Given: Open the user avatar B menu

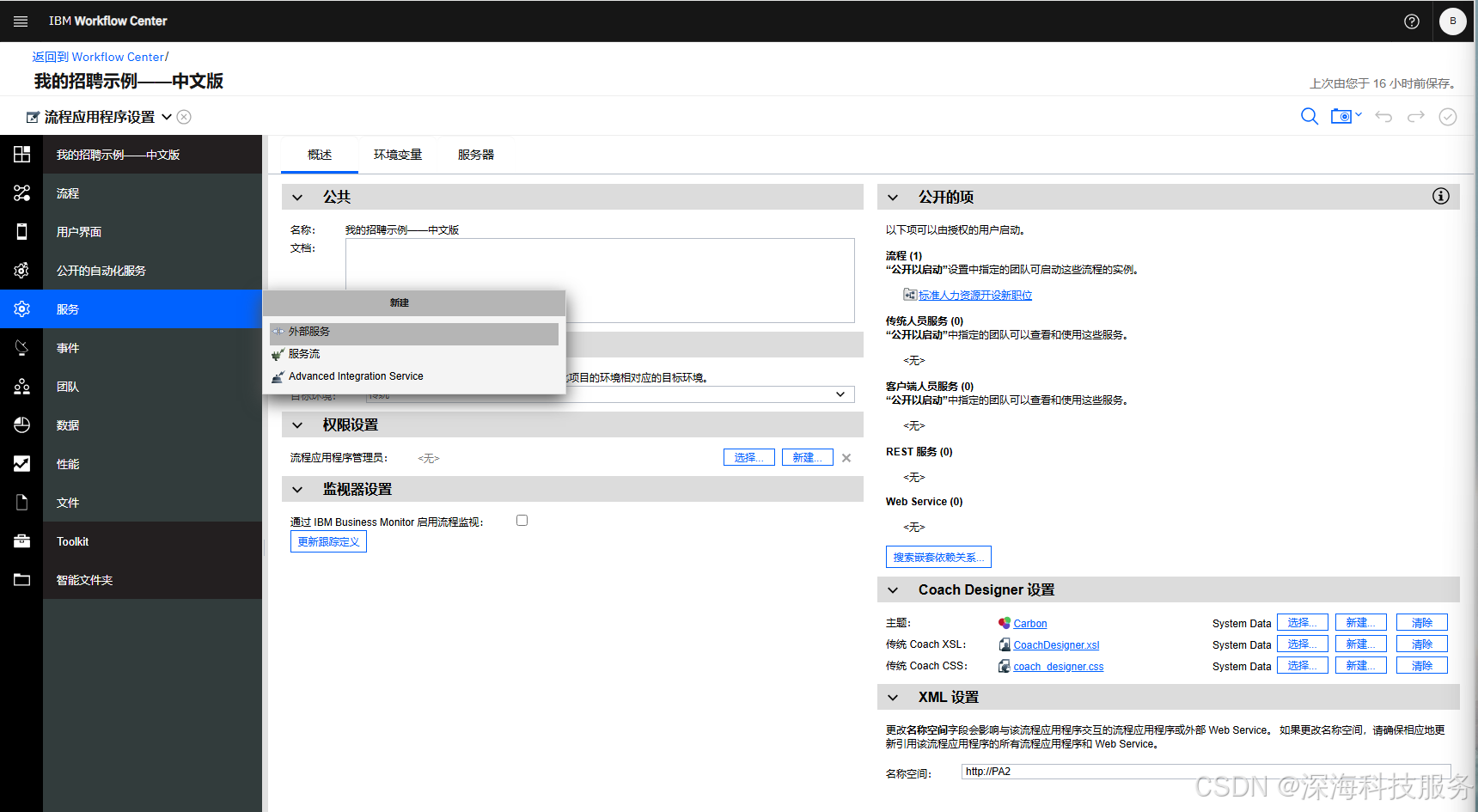Looking at the screenshot, I should [x=1453, y=21].
